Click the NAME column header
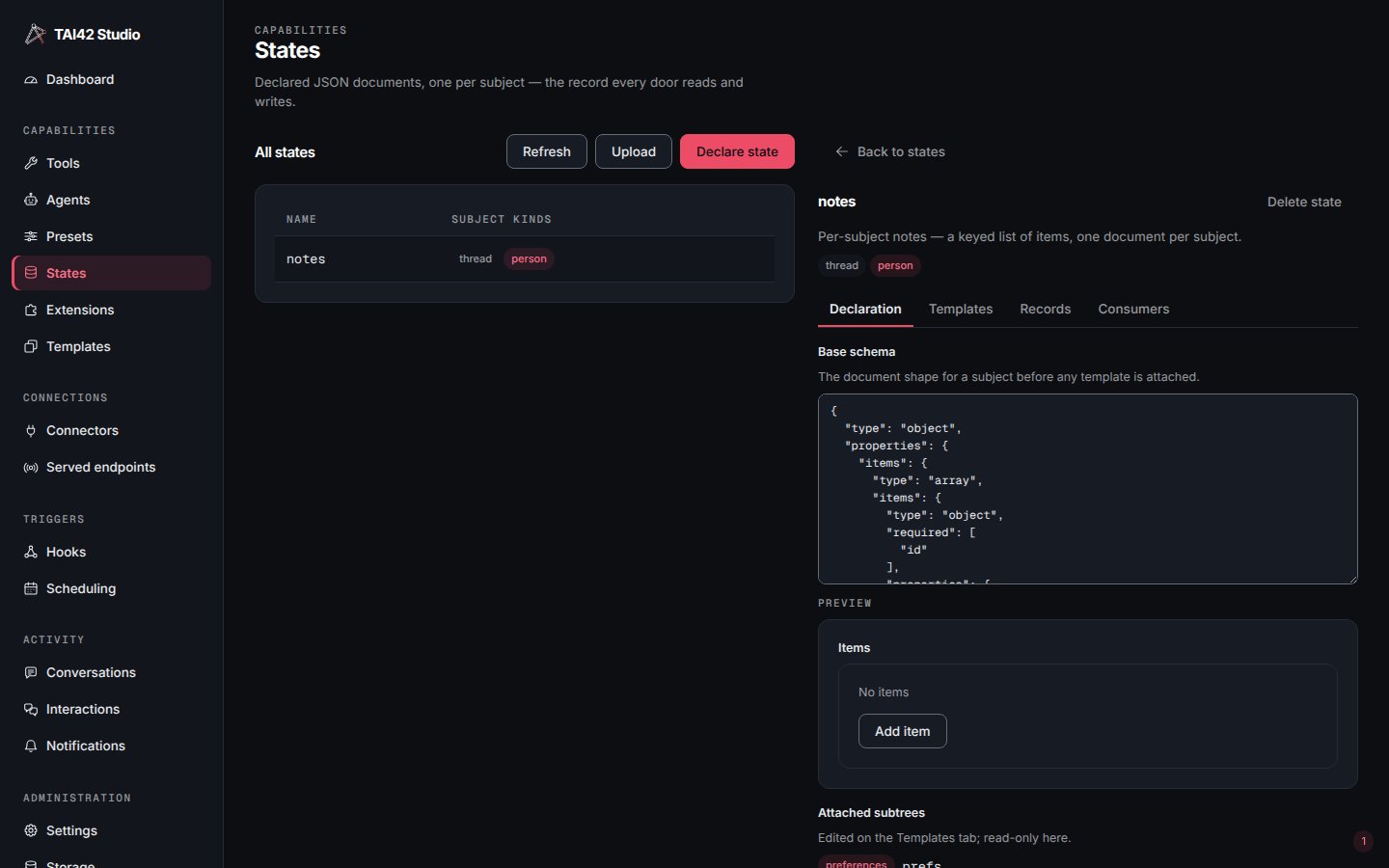The width and height of the screenshot is (1389, 868). pyautogui.click(x=302, y=220)
